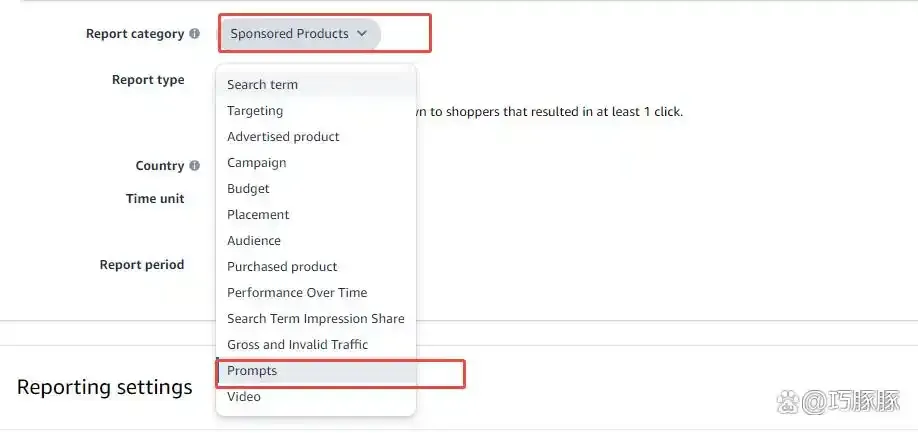
Task: Select Video from the dropdown
Action: 244,397
